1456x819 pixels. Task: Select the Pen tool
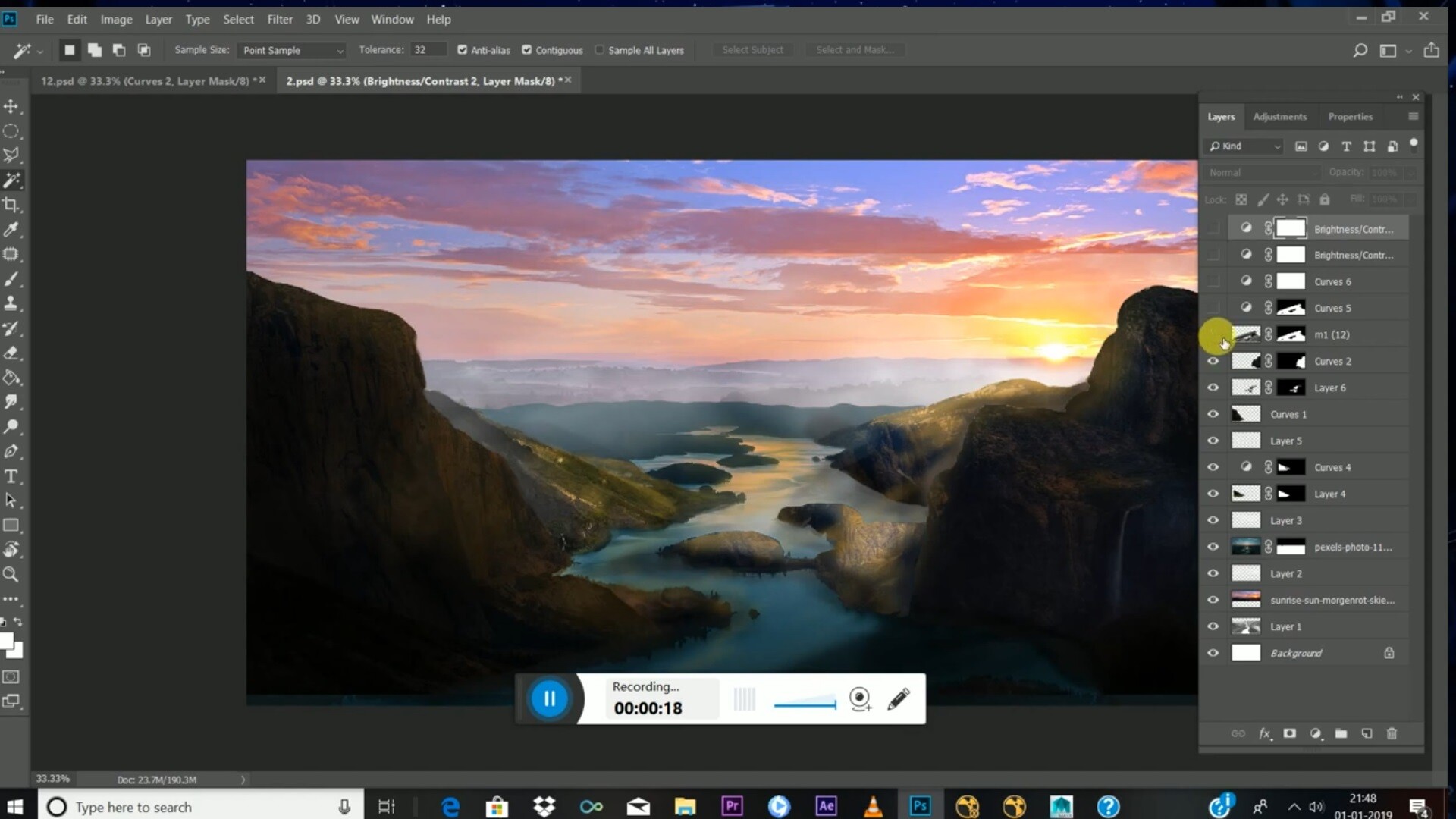coord(11,451)
